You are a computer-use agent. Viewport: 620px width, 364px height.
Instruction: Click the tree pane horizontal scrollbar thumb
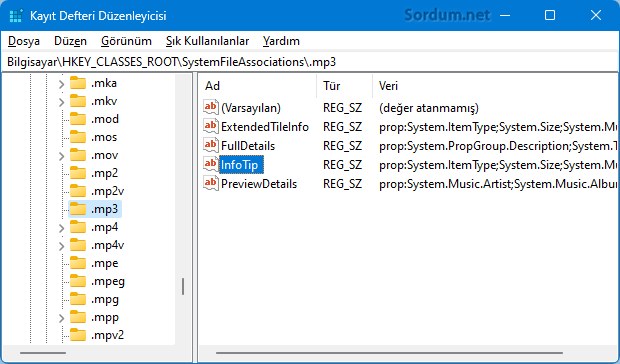click(x=43, y=353)
